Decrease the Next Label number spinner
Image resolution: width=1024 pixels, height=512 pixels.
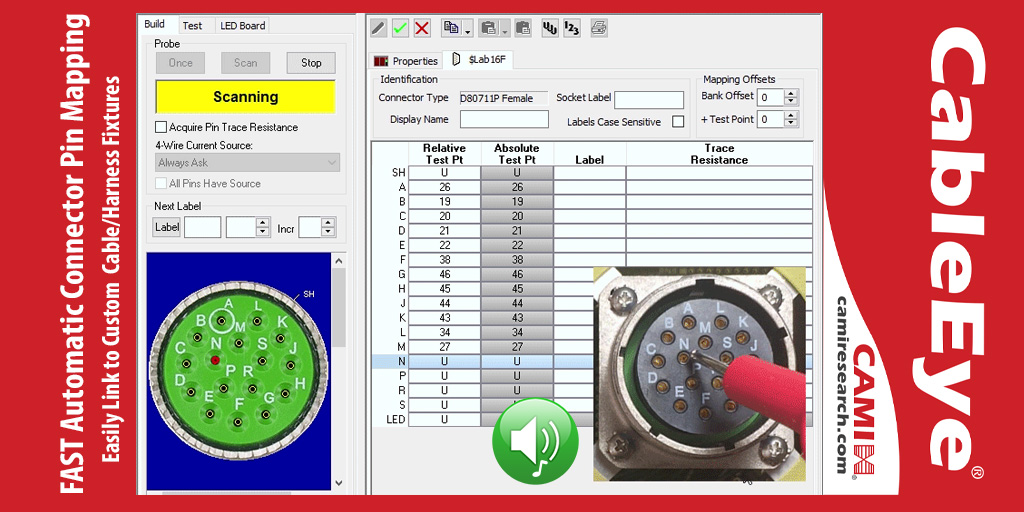point(263,232)
